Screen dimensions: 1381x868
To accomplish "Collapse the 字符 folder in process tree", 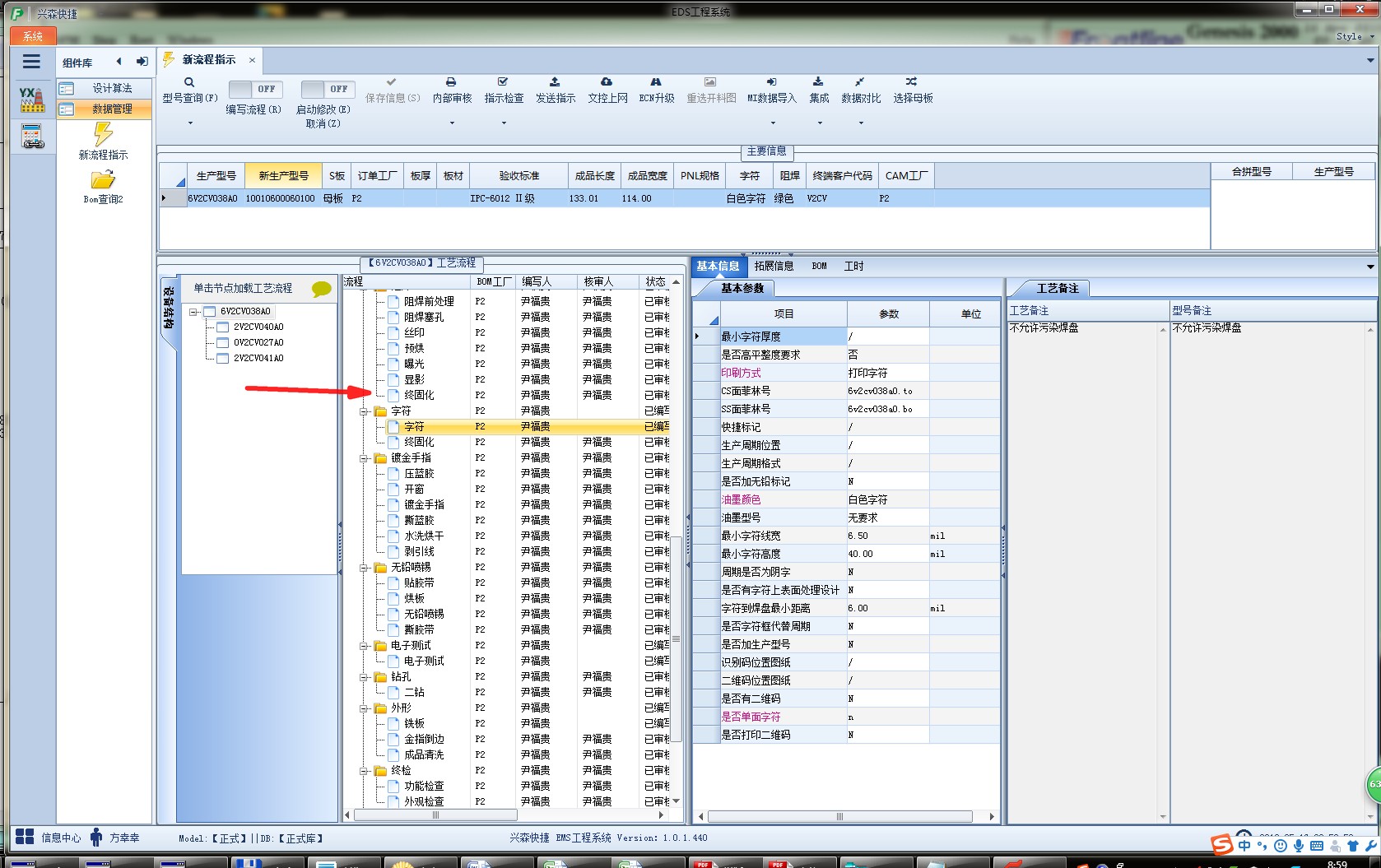I will pos(364,411).
